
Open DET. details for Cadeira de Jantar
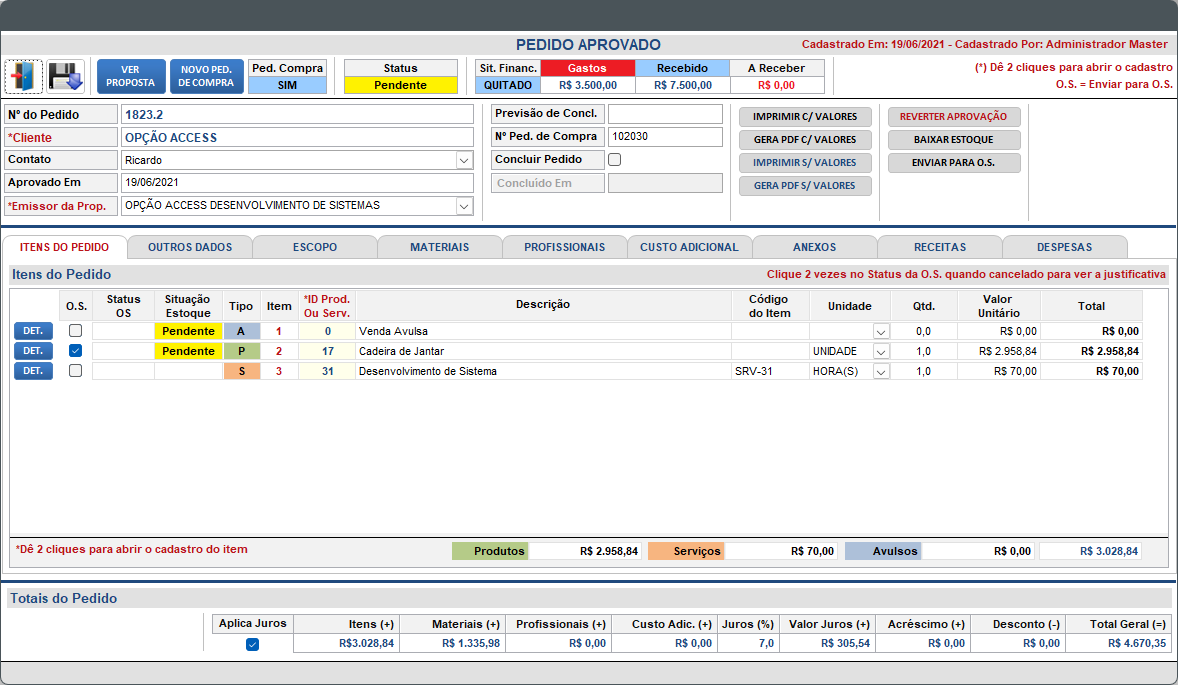click(x=33, y=351)
